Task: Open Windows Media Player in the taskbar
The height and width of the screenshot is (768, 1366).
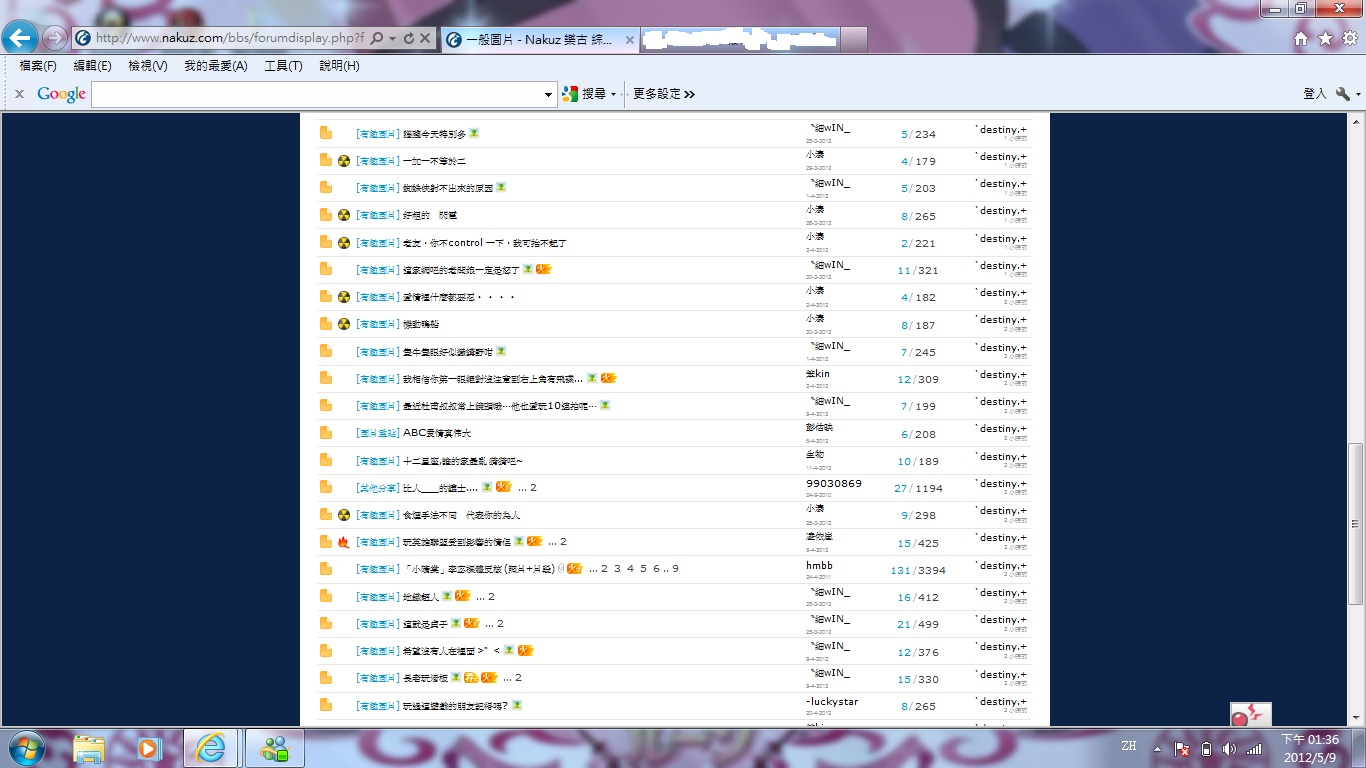Action: click(x=150, y=747)
